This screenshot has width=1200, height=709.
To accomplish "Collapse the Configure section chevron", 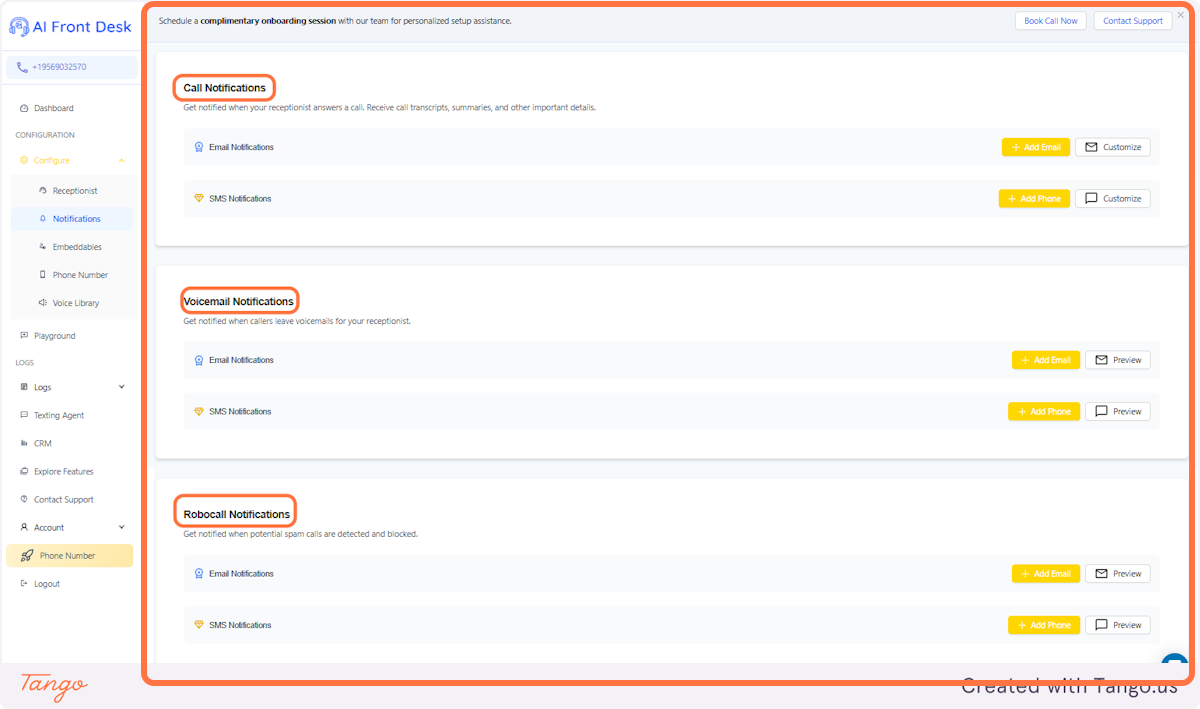I will point(122,160).
